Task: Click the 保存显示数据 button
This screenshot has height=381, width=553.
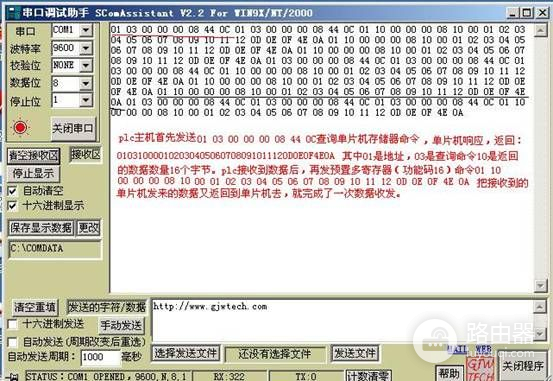Action: point(41,228)
